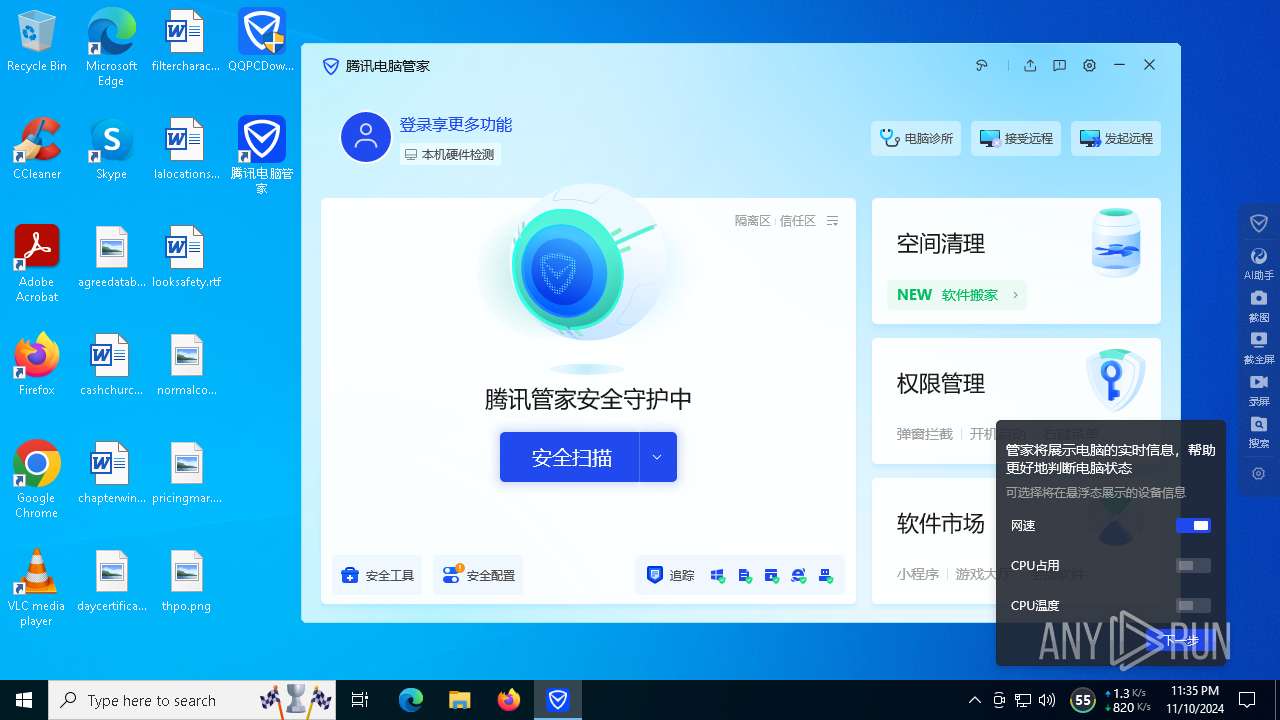Show hidden system tray icons chevron
The image size is (1280, 720).
975,700
